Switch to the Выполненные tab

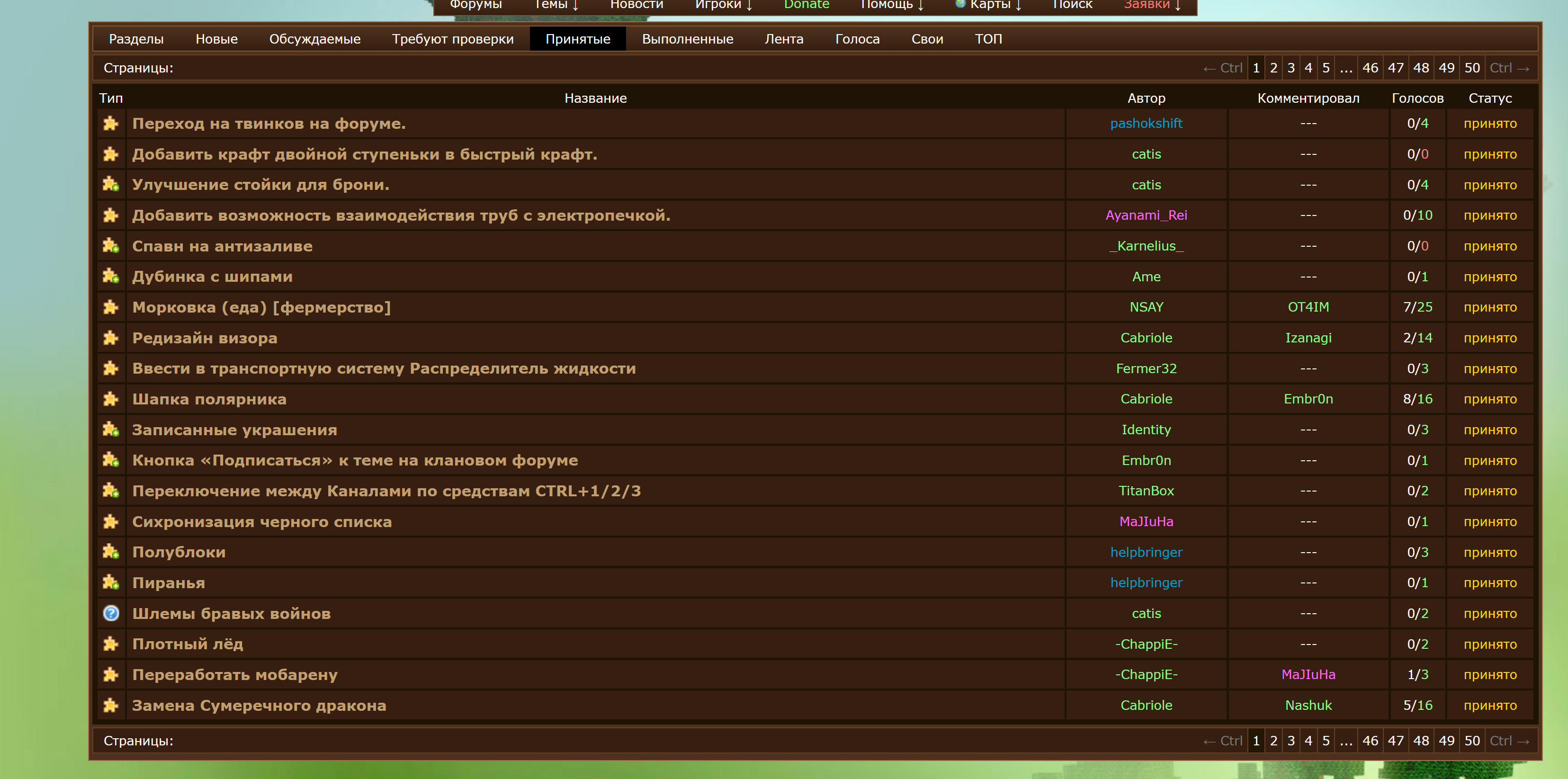click(687, 39)
